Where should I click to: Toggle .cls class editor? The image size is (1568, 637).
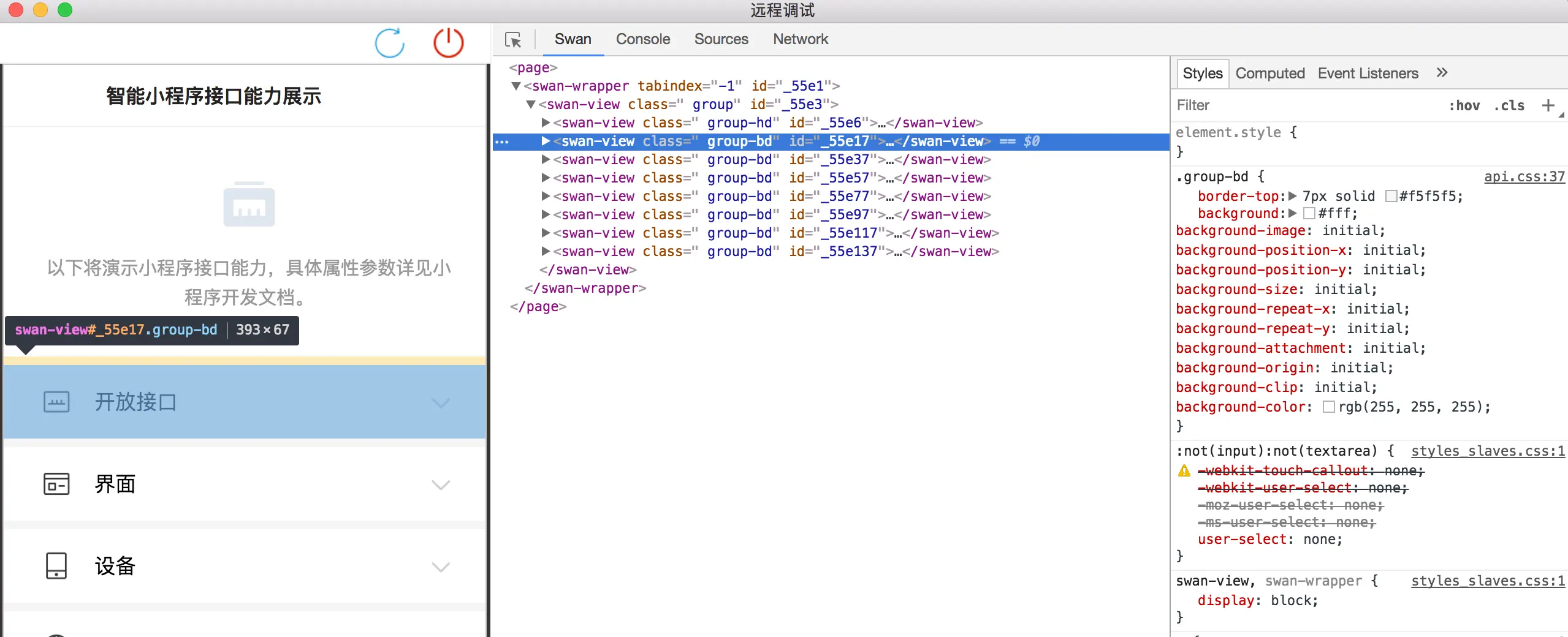[x=1509, y=105]
